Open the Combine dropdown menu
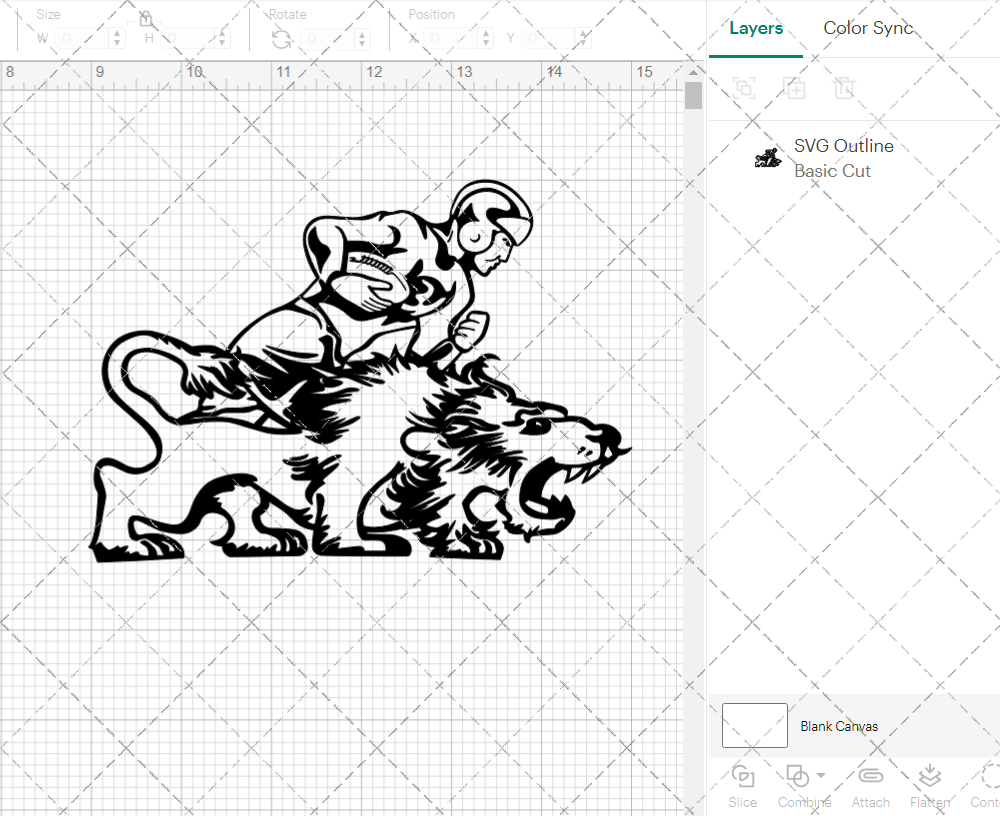Screen dimensions: 1000x816 click(x=821, y=776)
